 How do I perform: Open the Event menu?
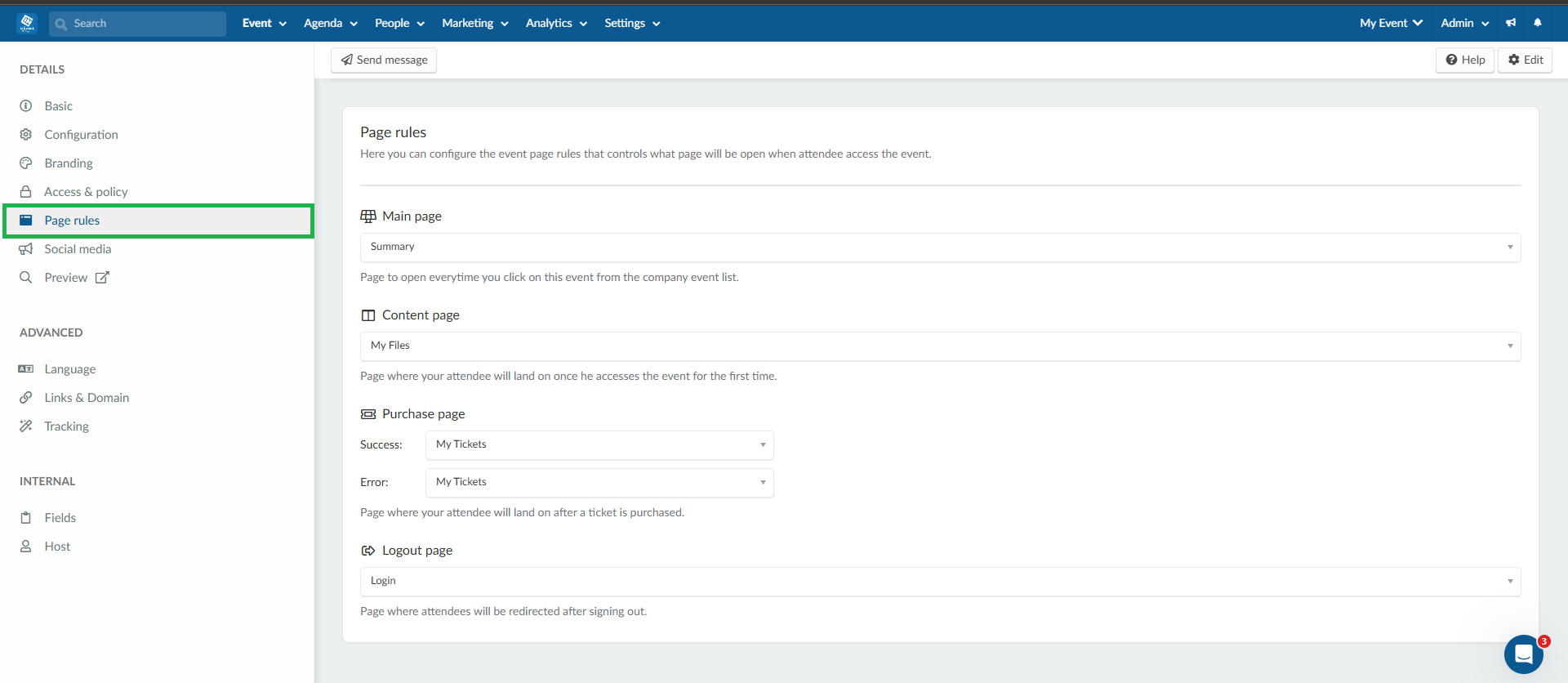point(265,23)
